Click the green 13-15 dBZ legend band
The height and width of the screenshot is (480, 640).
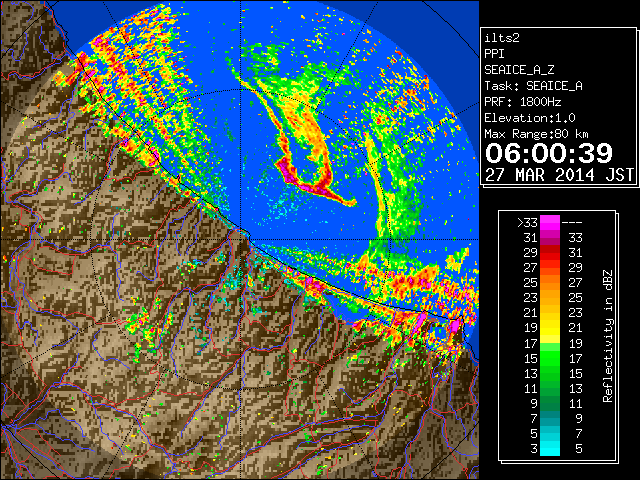(550, 373)
